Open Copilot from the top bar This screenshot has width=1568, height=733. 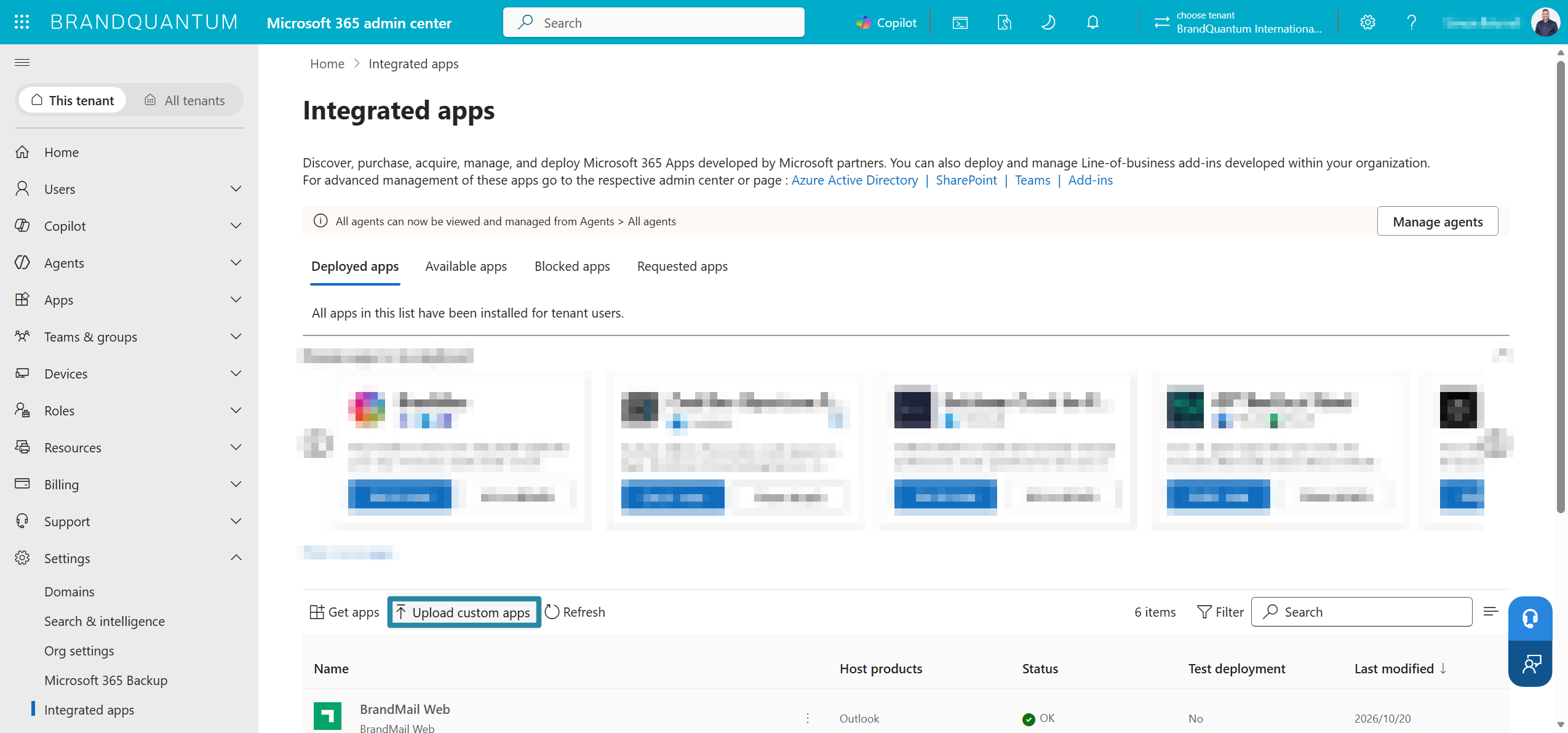[x=886, y=22]
